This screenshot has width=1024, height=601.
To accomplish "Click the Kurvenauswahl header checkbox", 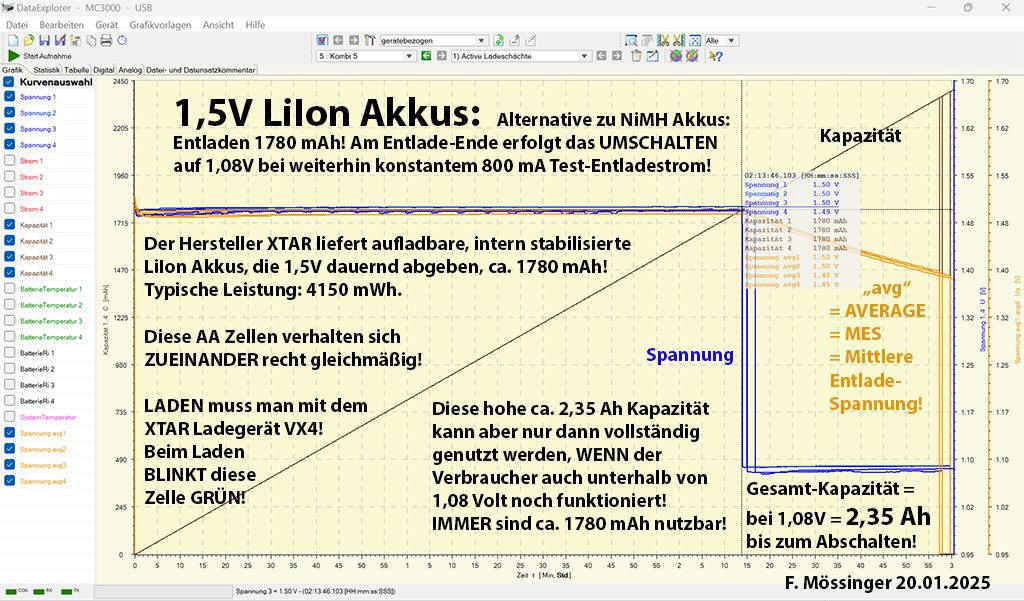I will pos(9,82).
